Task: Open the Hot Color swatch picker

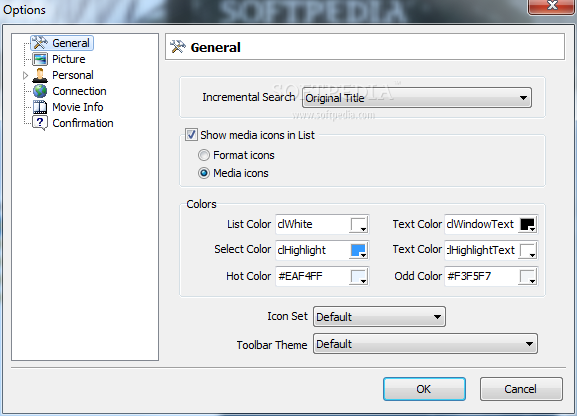Action: click(358, 276)
